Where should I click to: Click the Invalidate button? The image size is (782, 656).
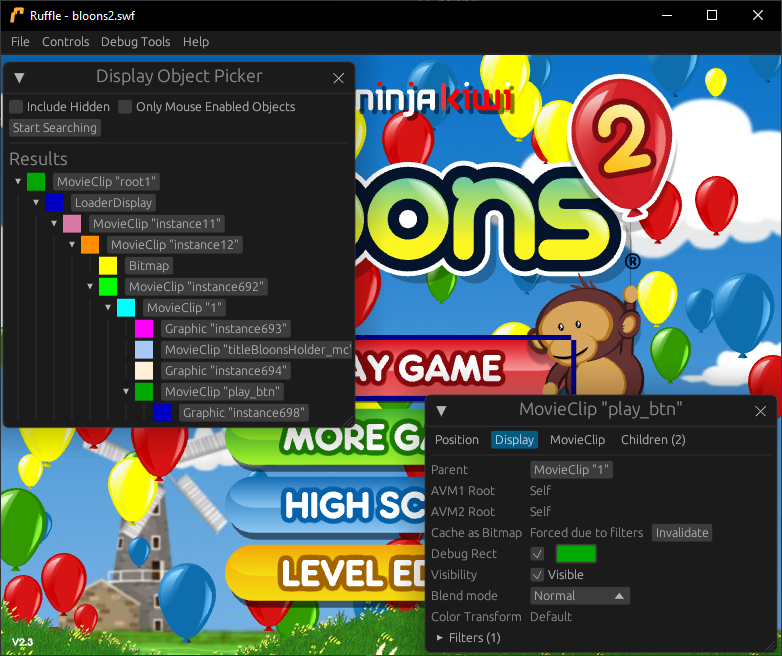pos(682,533)
